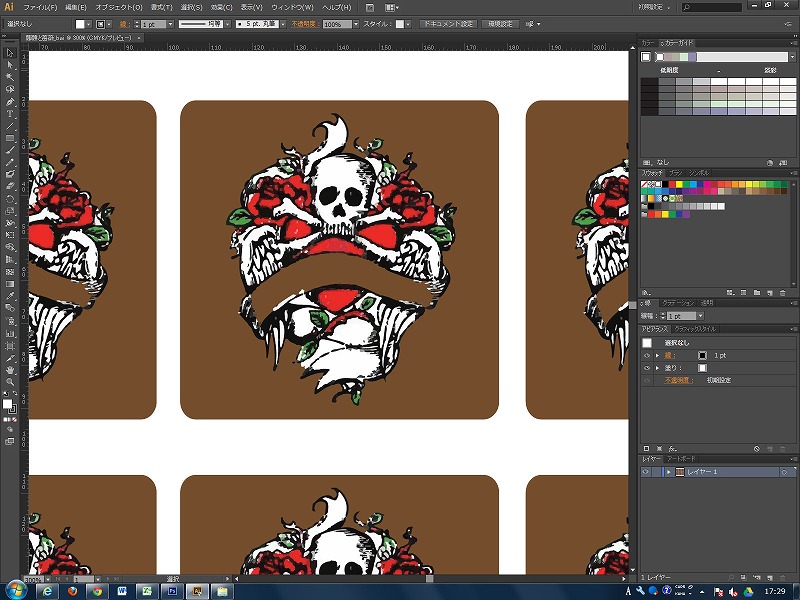Toggle visibility of the fill (塗り) appearance attribute
800x600 pixels.
[646, 368]
